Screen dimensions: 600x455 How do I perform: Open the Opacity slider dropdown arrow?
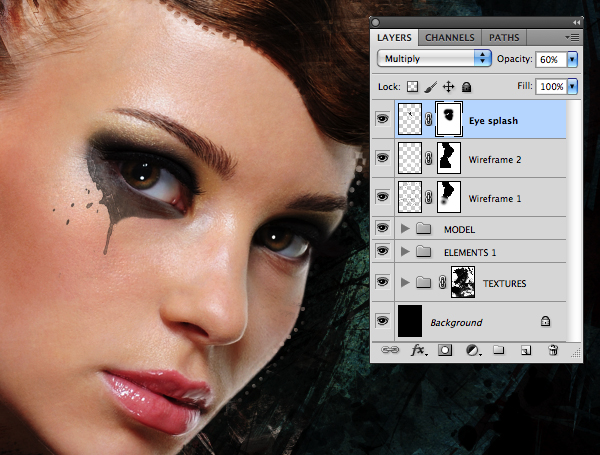tap(572, 59)
